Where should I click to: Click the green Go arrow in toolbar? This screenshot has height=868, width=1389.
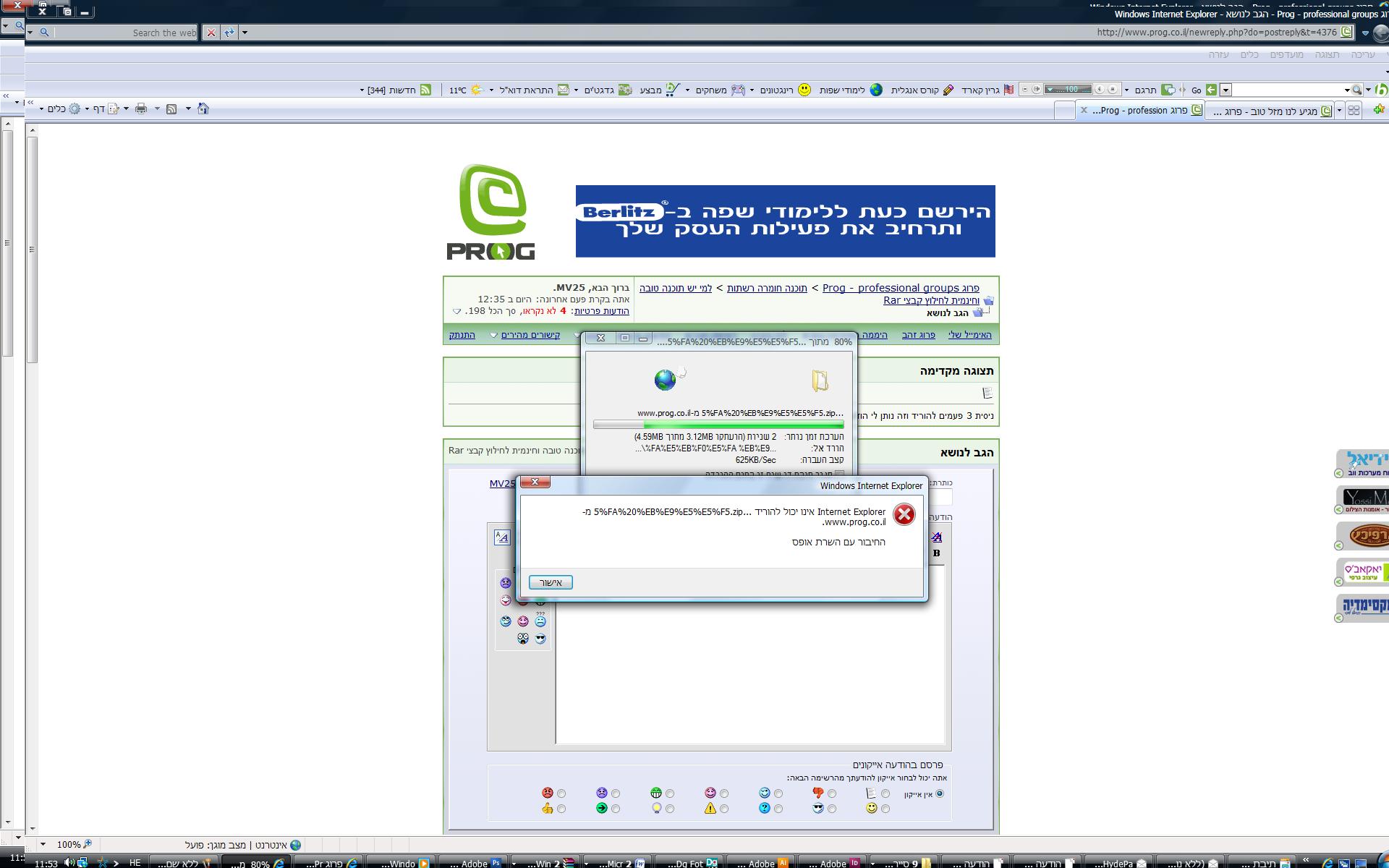(x=1211, y=90)
